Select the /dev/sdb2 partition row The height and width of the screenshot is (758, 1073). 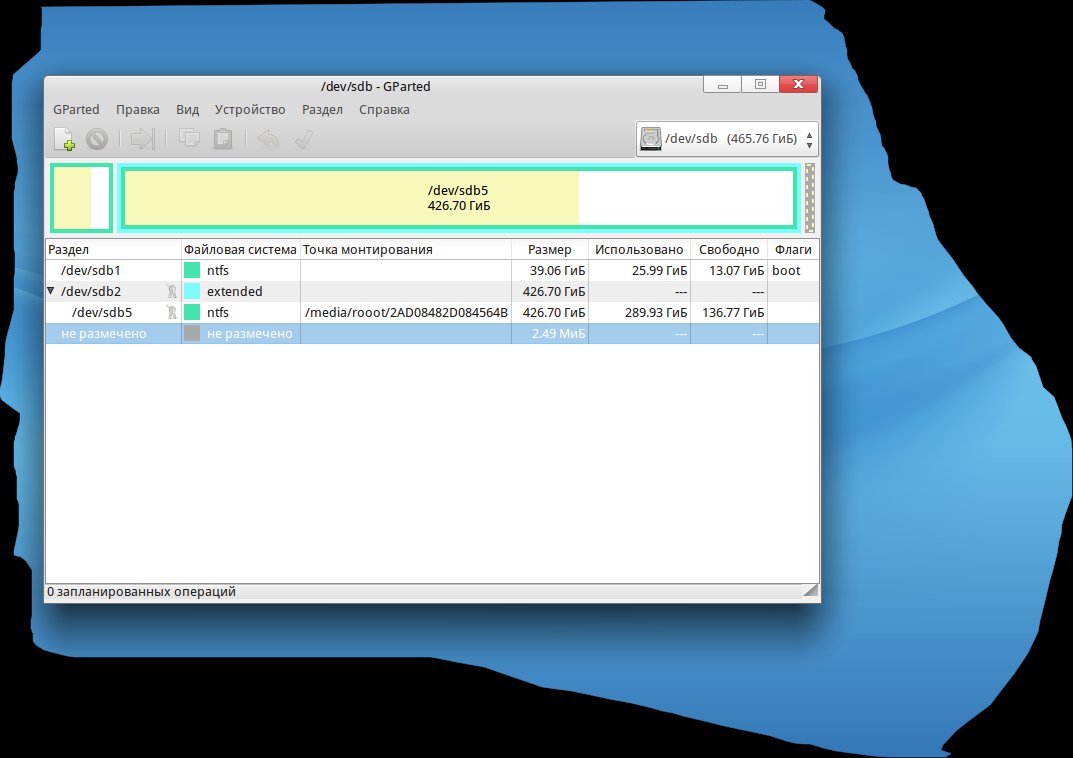(x=432, y=291)
